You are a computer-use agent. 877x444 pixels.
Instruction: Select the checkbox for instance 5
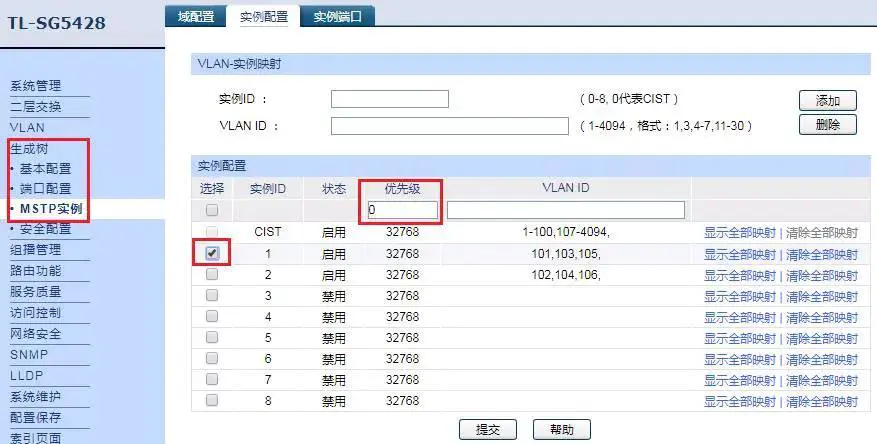click(212, 338)
